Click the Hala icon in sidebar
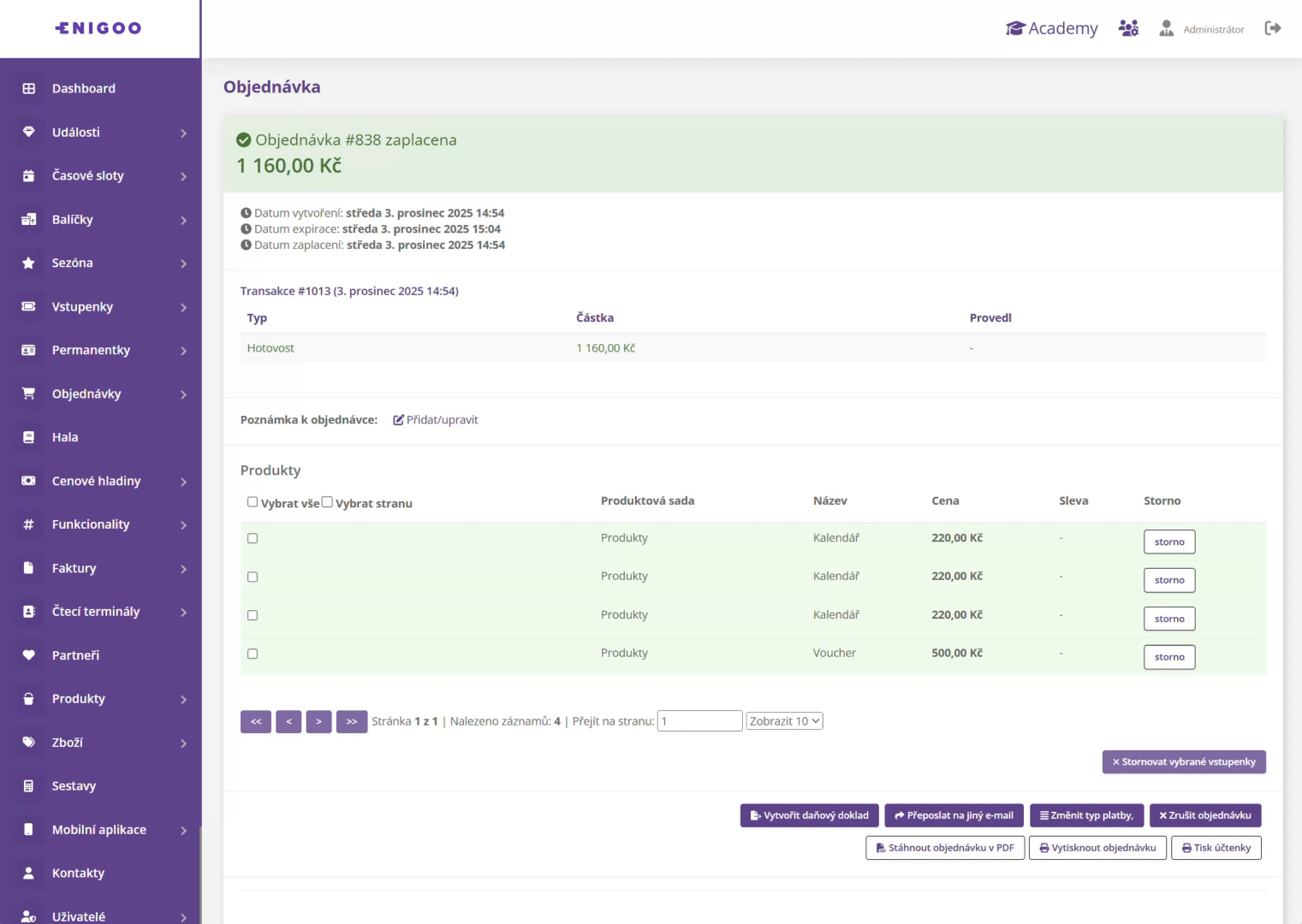 click(x=28, y=437)
